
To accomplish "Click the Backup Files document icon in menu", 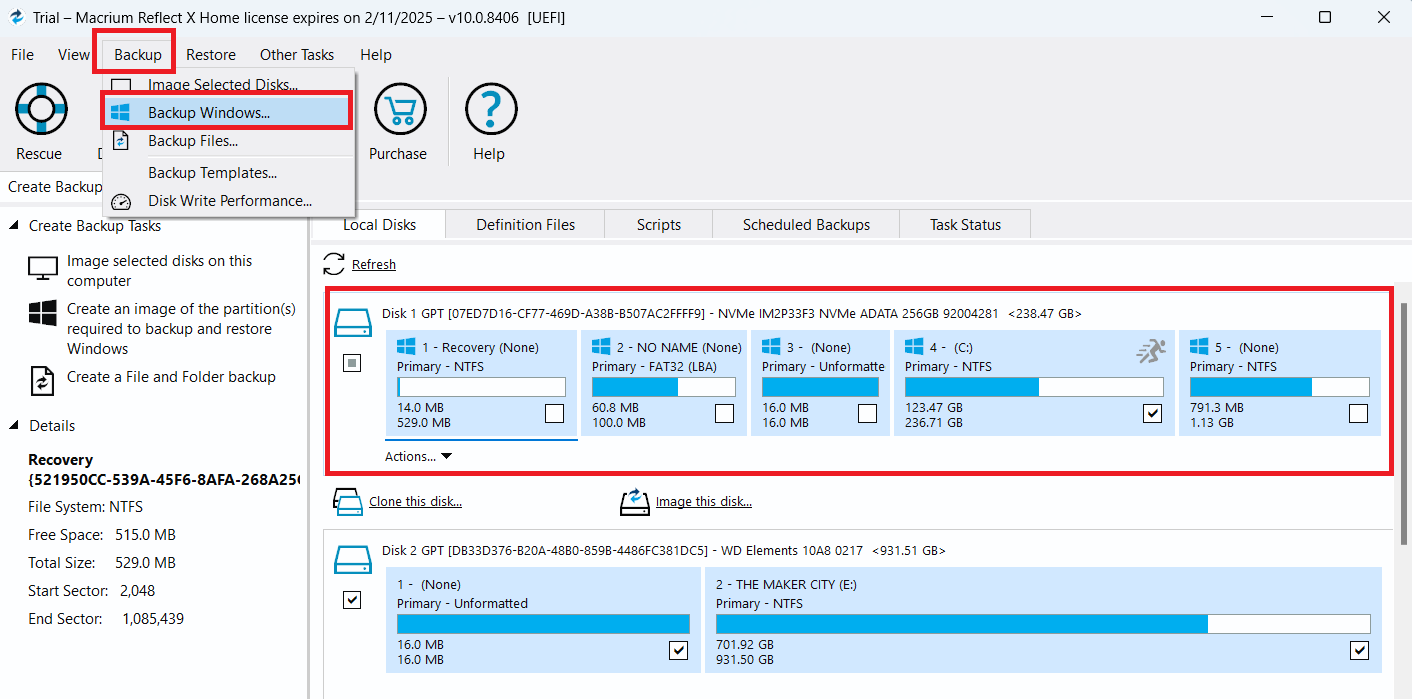I will [x=120, y=141].
